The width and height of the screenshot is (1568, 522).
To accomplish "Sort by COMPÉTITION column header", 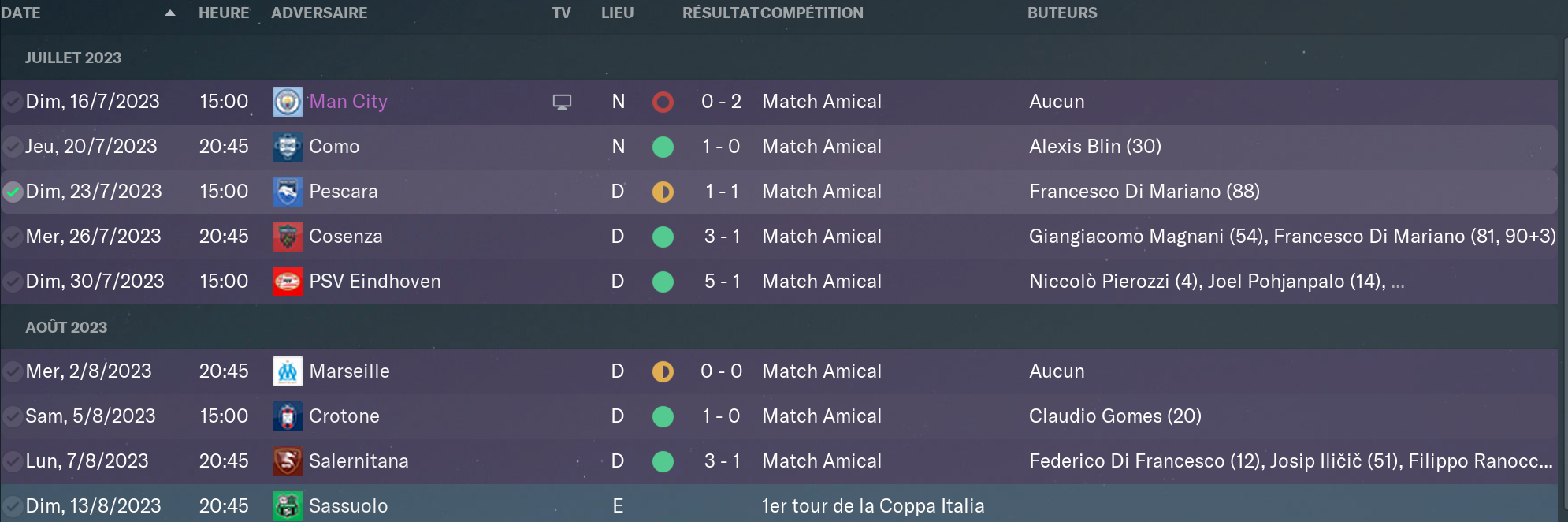I will click(x=812, y=13).
